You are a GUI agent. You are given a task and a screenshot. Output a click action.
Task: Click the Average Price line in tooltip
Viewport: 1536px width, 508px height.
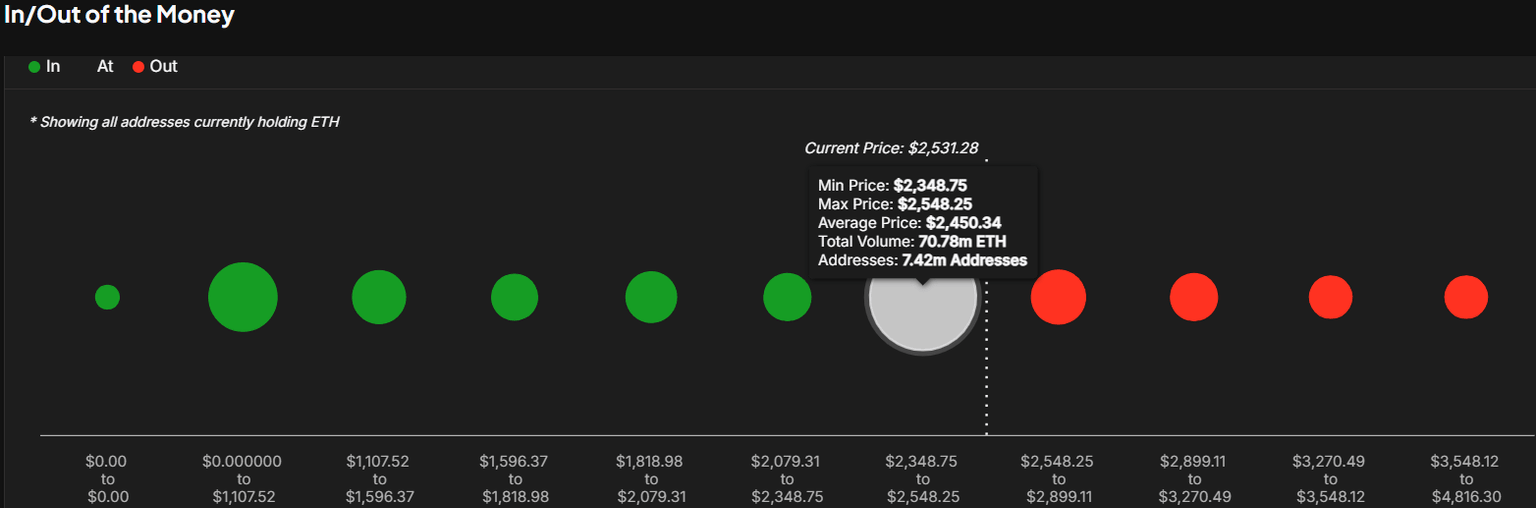click(x=909, y=223)
